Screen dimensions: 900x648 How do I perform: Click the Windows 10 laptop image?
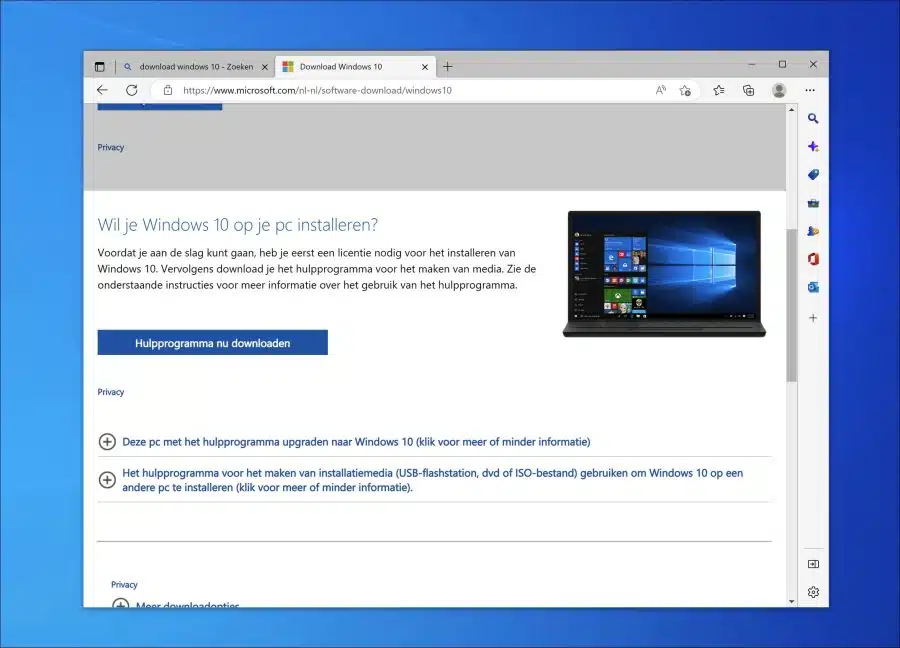point(664,274)
